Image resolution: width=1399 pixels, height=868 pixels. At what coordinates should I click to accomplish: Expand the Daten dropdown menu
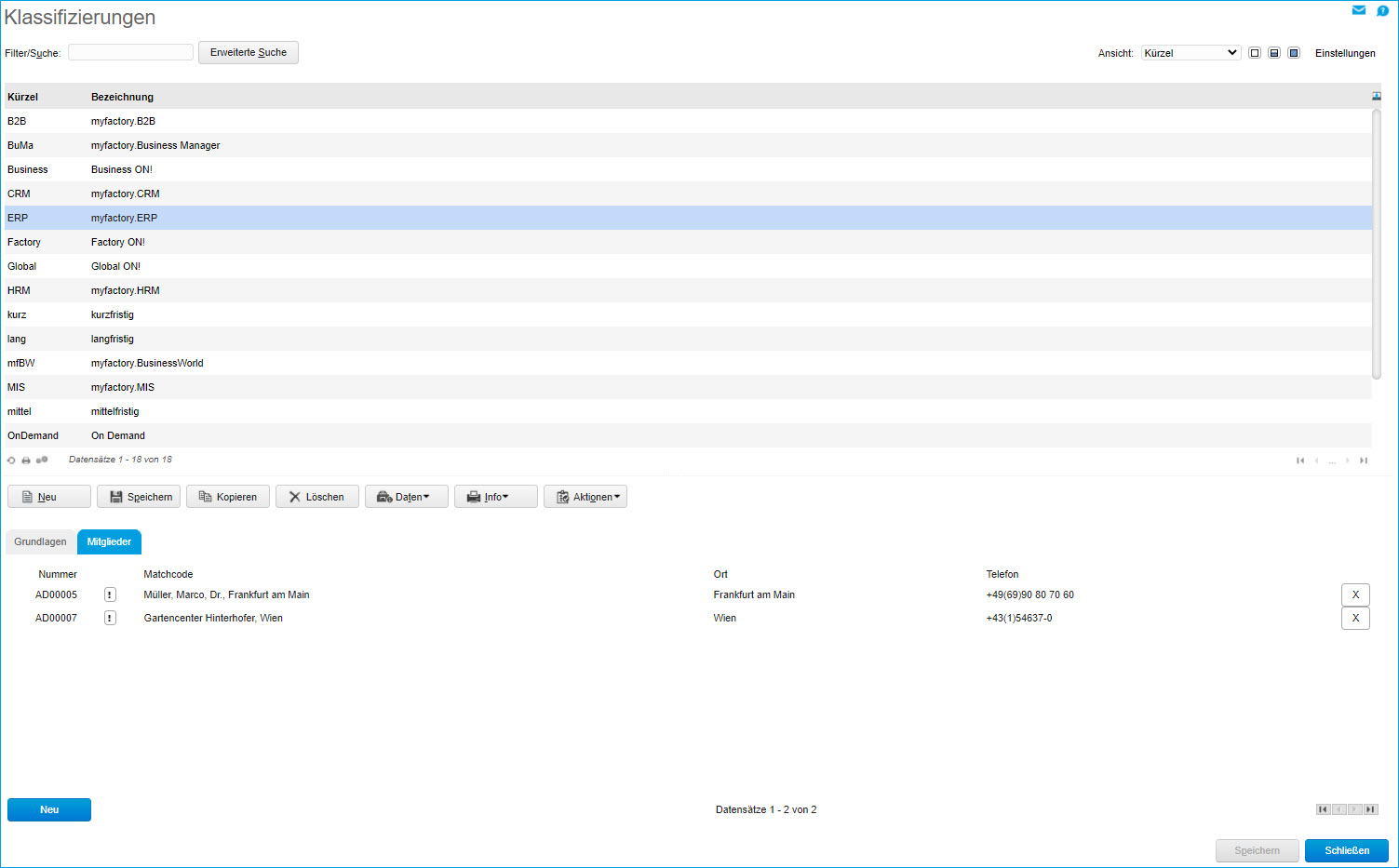[x=407, y=497]
